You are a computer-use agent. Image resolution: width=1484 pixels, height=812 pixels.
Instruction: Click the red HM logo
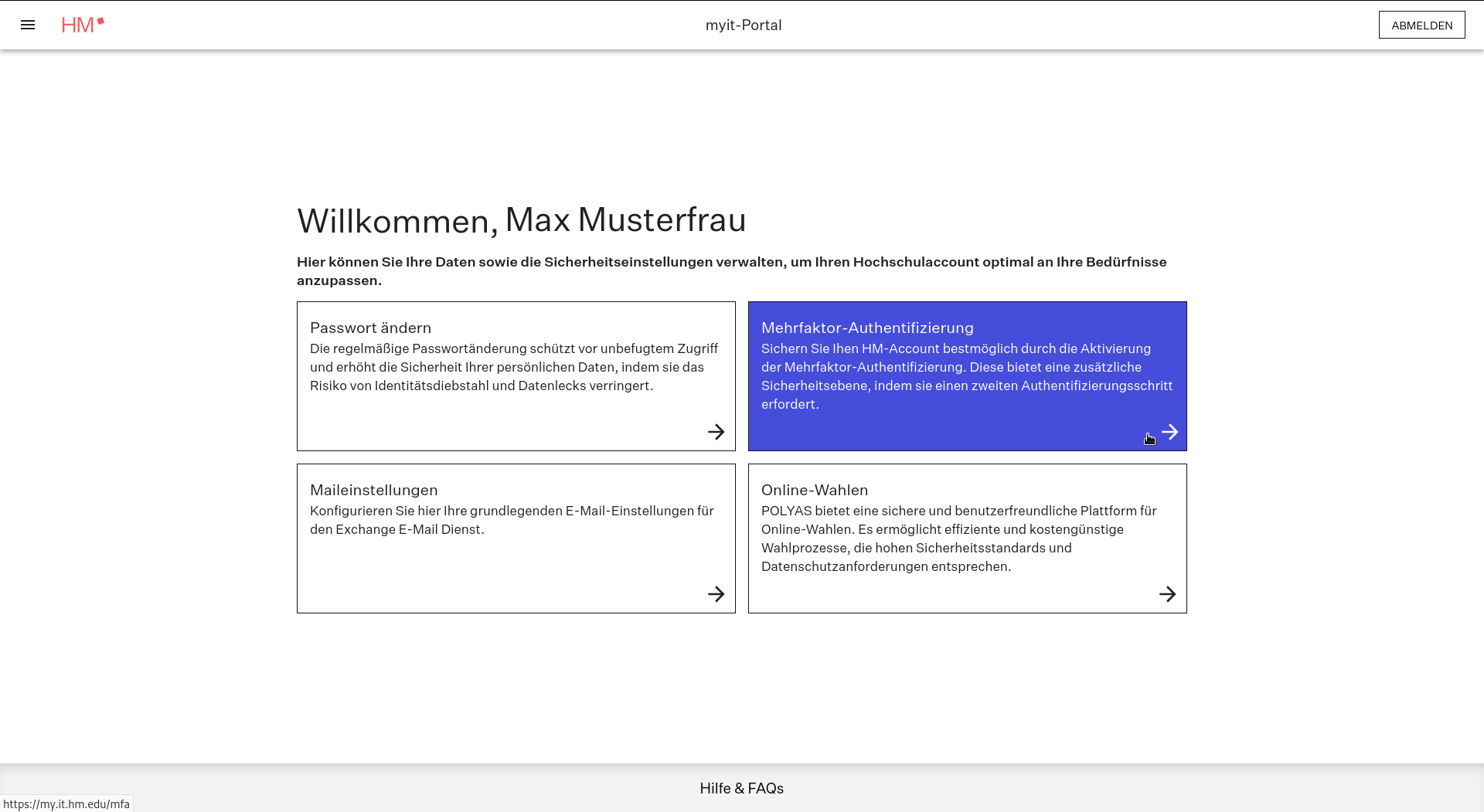coord(83,25)
